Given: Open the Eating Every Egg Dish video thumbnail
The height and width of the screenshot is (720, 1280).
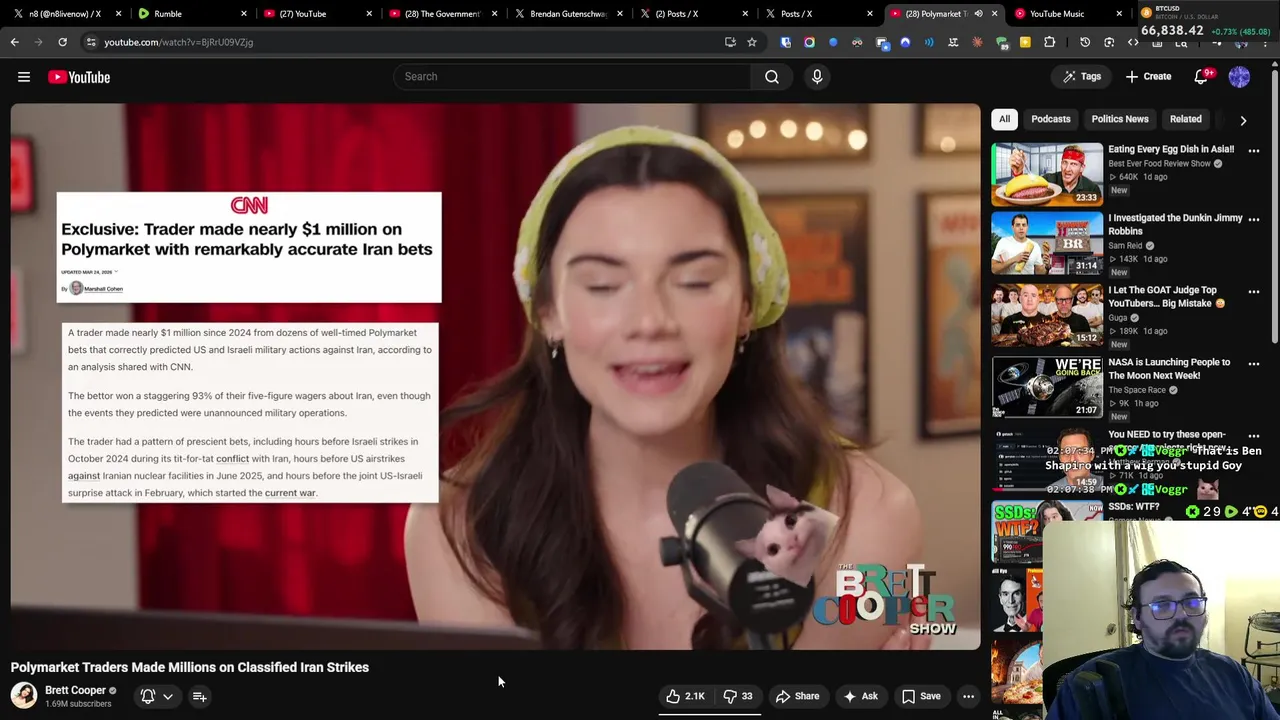Looking at the screenshot, I should coord(1047,174).
